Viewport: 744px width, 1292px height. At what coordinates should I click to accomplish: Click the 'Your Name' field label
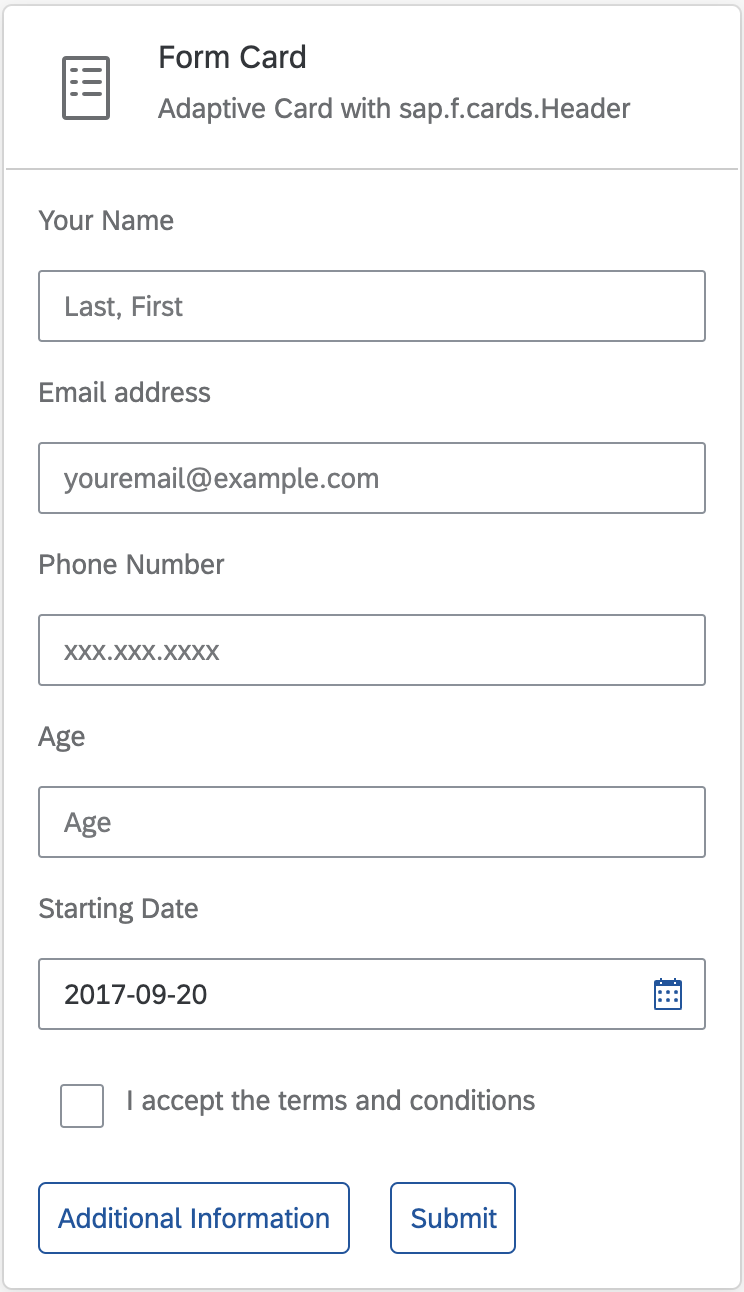tap(106, 221)
